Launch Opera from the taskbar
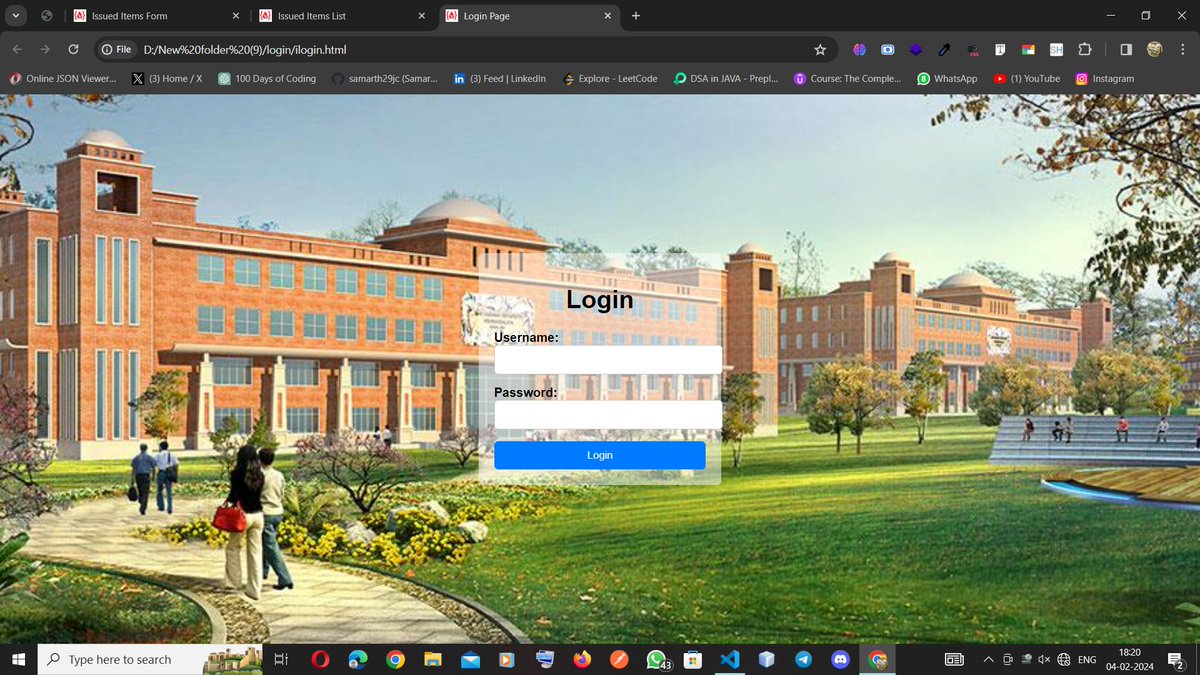Image resolution: width=1200 pixels, height=675 pixels. [320, 659]
